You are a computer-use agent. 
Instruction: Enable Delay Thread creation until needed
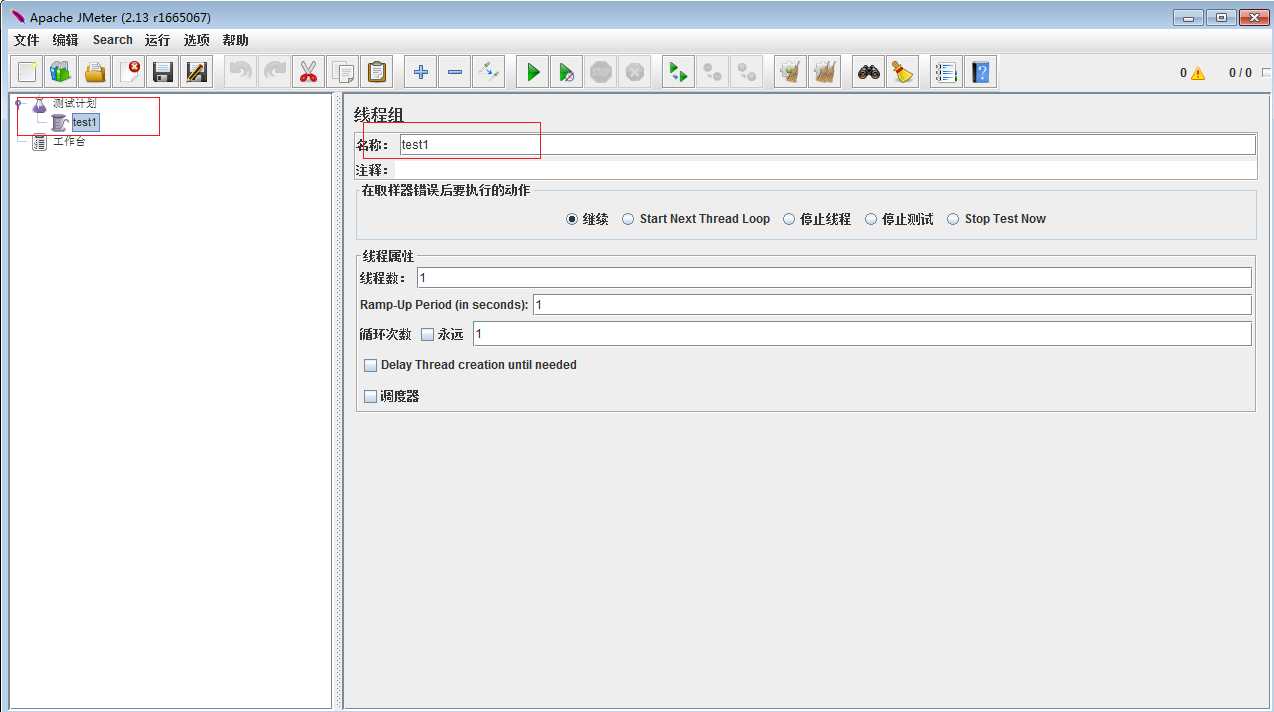point(371,365)
